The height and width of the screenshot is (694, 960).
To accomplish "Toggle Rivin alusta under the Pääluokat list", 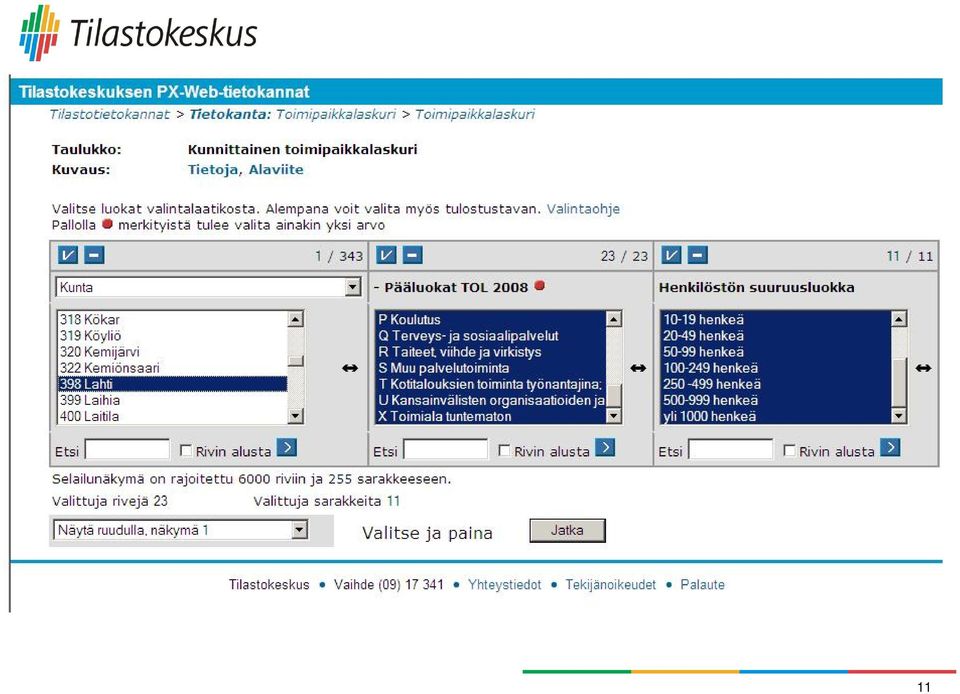I will [504, 450].
